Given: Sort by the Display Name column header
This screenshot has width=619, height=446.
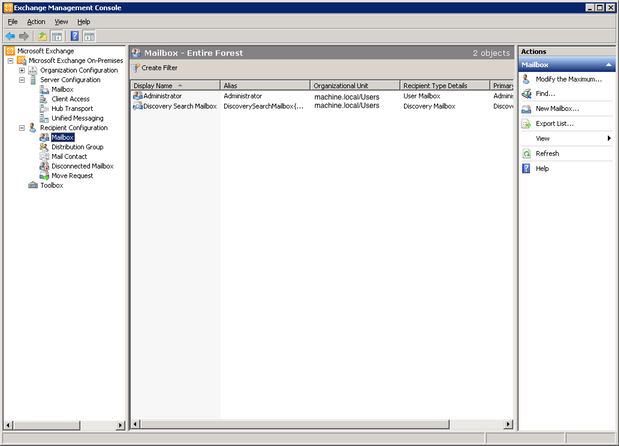Looking at the screenshot, I should click(175, 85).
